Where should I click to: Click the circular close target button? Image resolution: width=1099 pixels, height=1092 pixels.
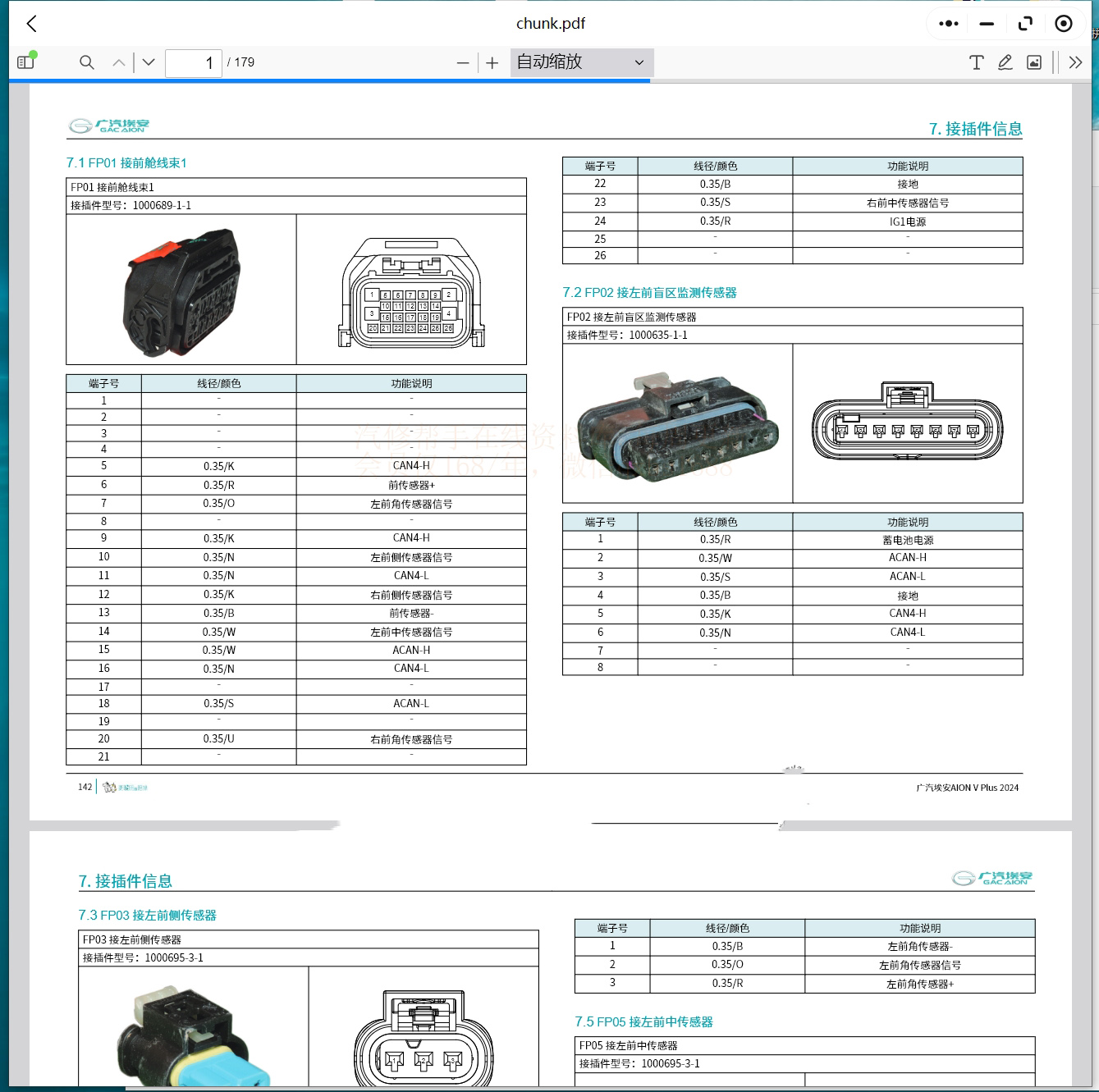(1064, 24)
